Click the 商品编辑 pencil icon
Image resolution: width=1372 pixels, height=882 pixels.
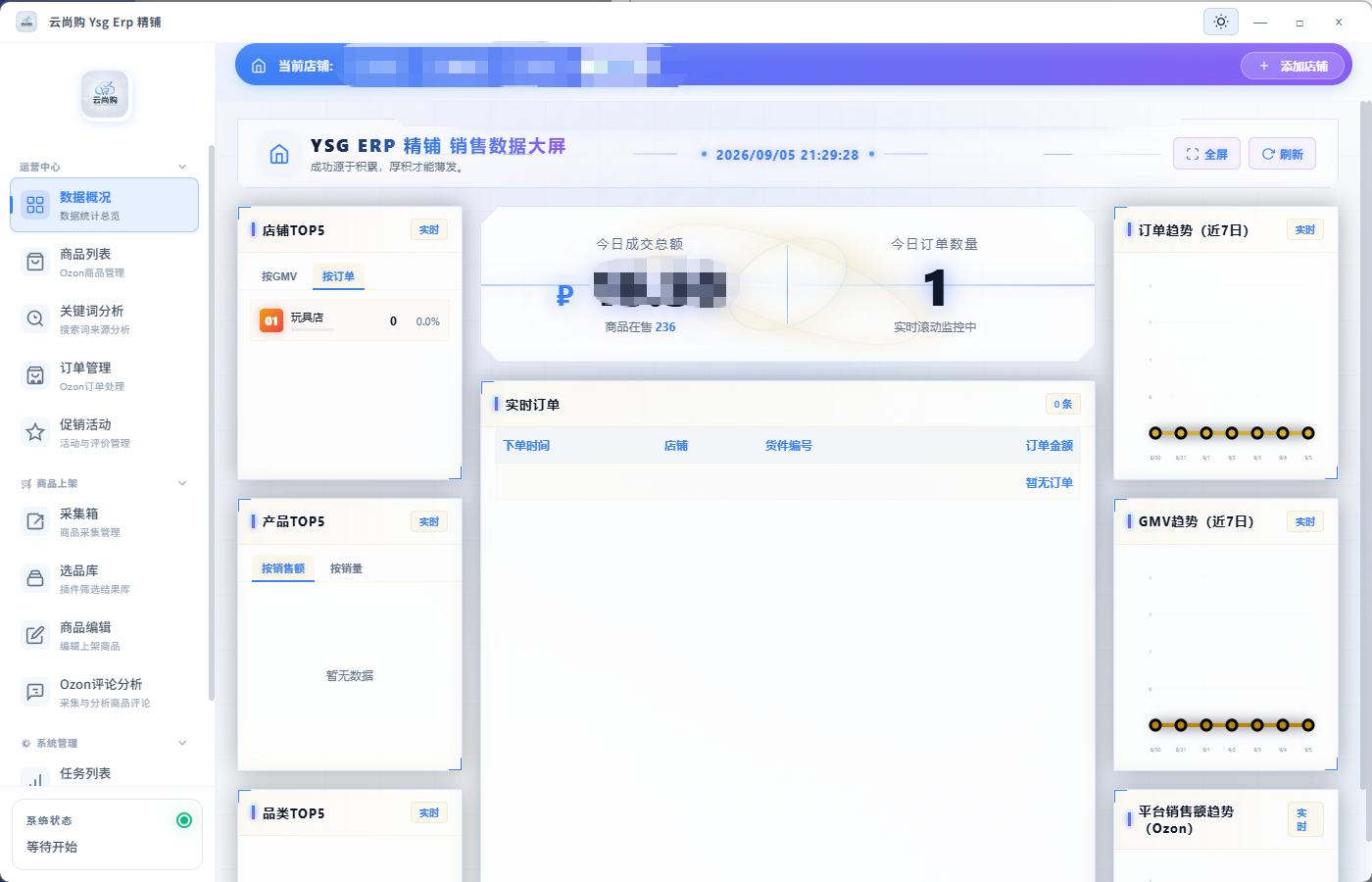click(35, 635)
